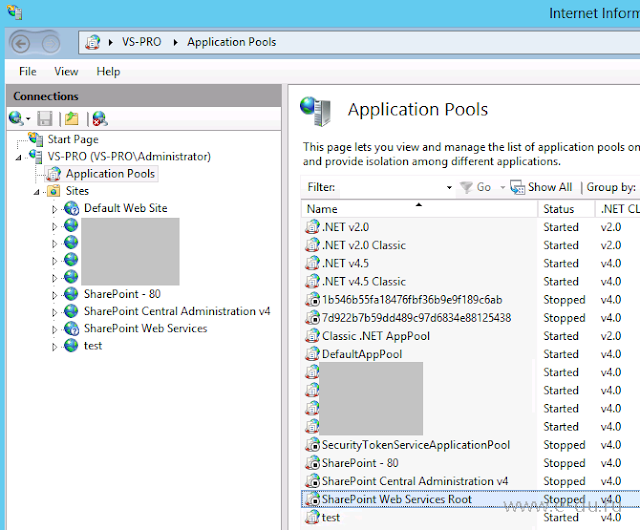
Task: Select Start Page in the tree
Action: (73, 139)
